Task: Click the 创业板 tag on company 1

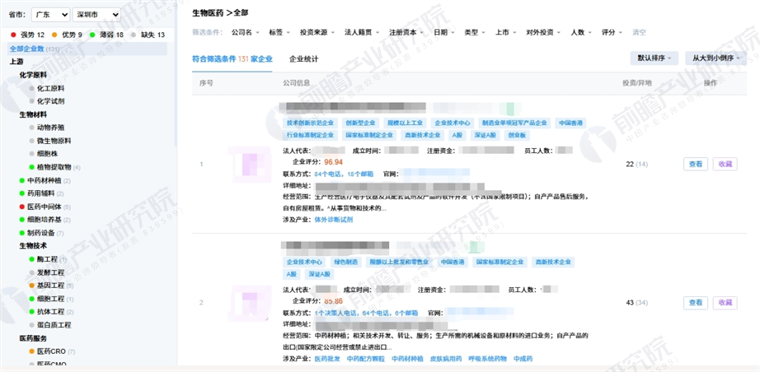Action: coord(517,135)
